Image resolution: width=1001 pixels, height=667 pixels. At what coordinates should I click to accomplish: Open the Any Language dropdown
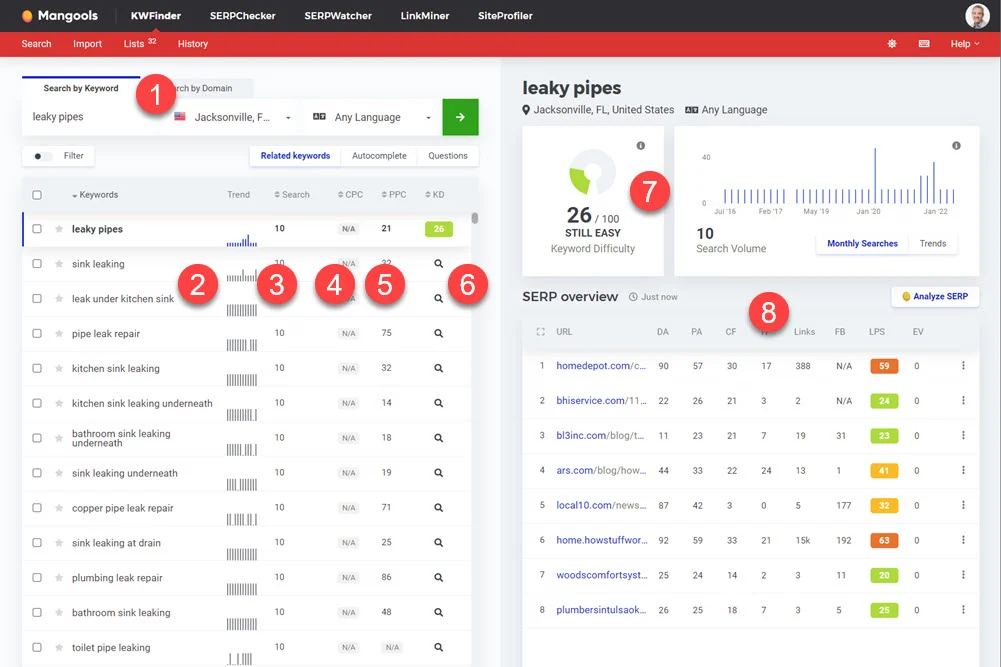pos(370,117)
